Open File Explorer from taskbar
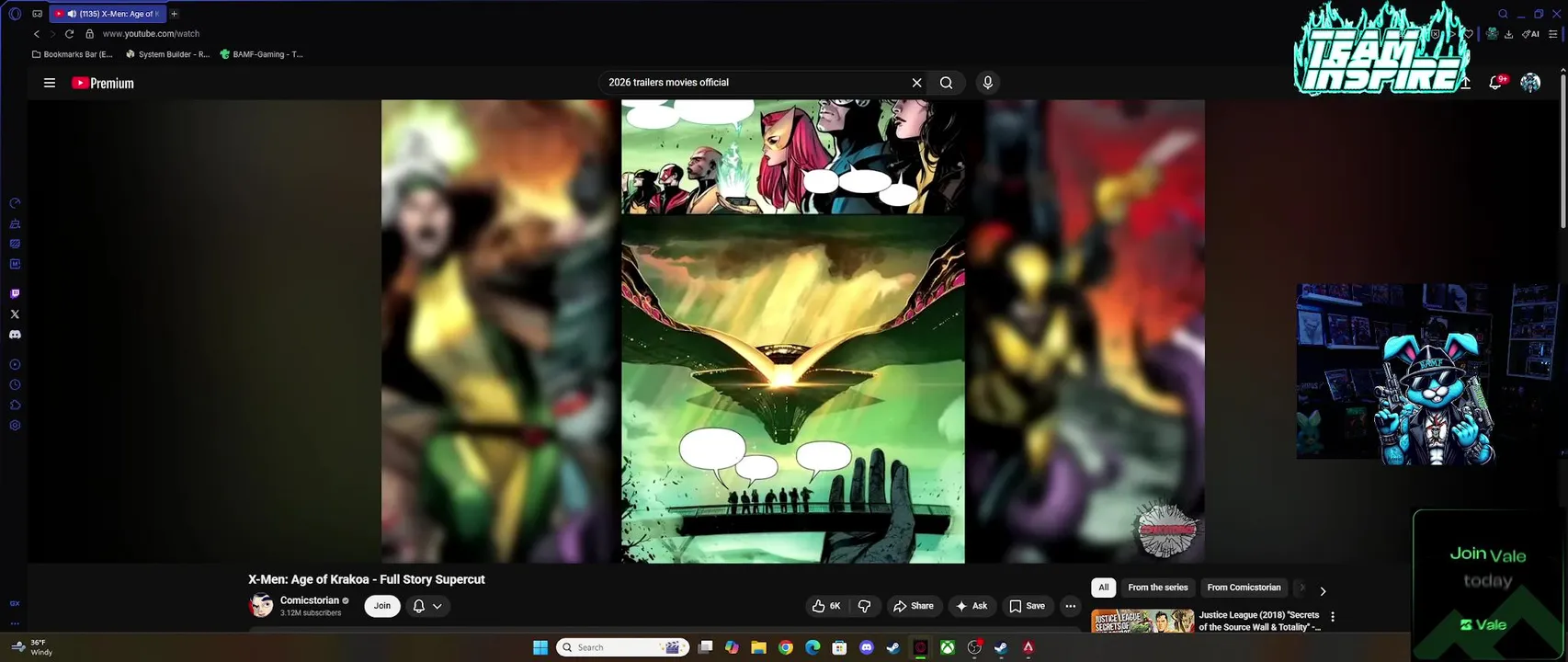The width and height of the screenshot is (1568, 662). coord(758,647)
